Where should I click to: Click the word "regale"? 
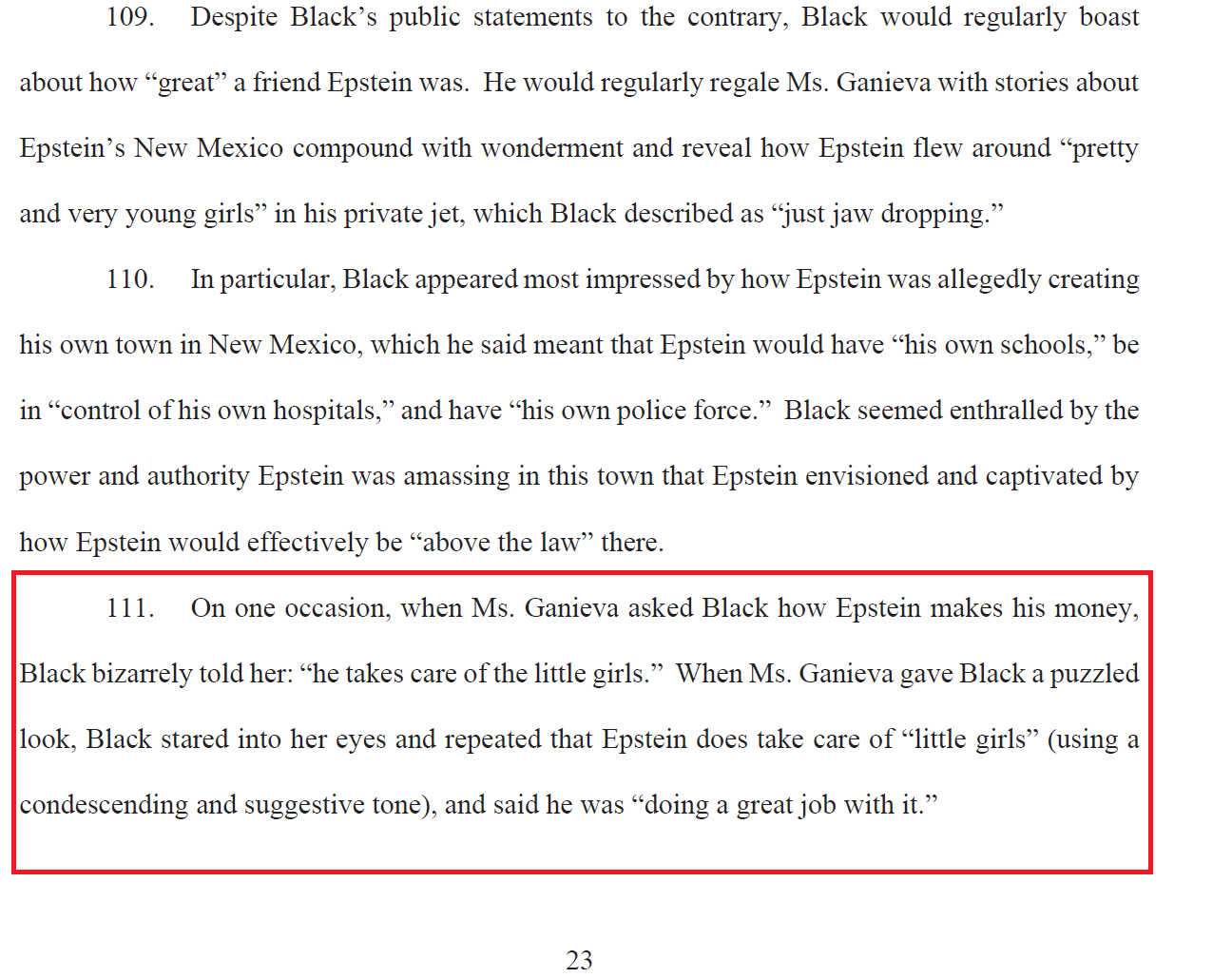(x=742, y=83)
